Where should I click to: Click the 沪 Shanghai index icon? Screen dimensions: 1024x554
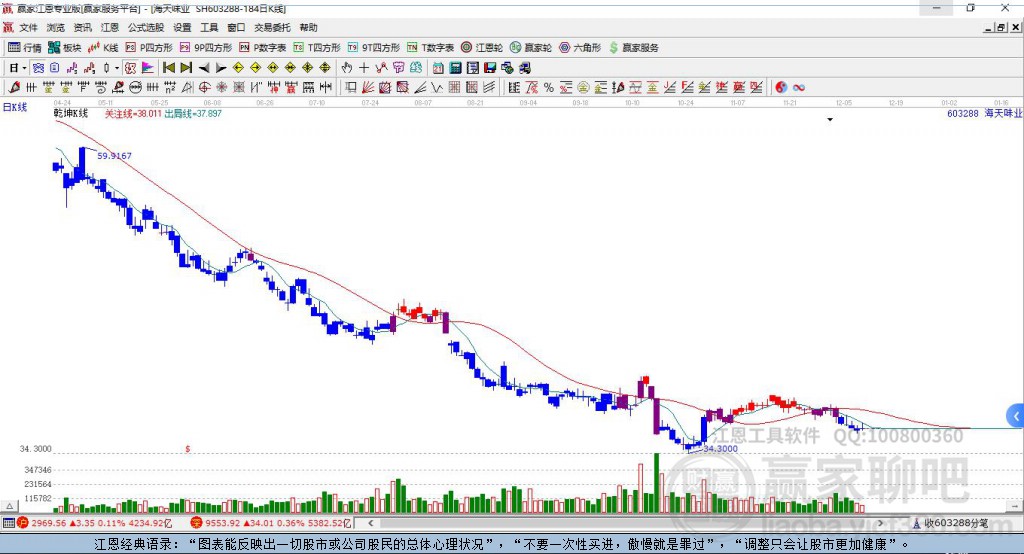[23, 523]
